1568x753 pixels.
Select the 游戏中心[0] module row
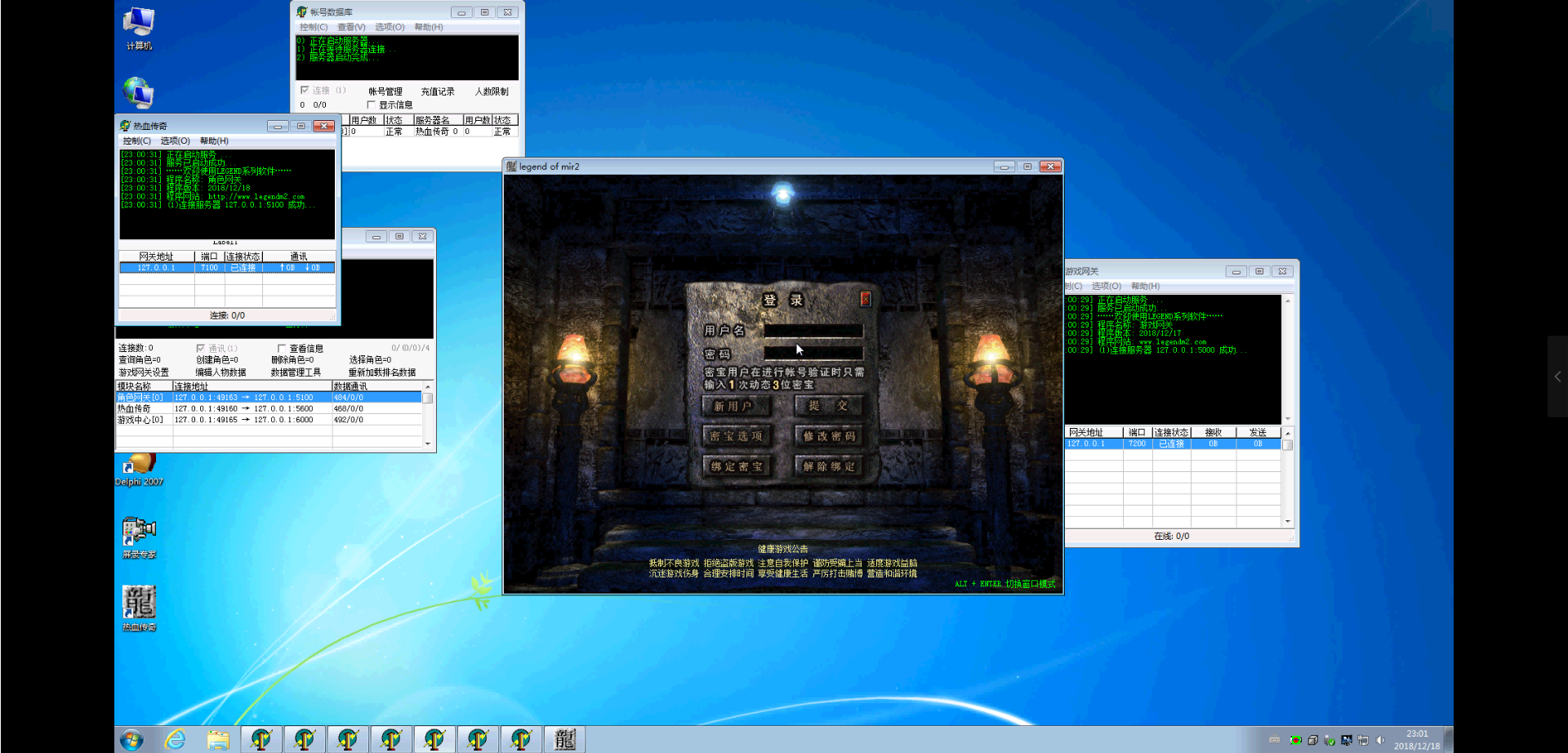point(269,420)
